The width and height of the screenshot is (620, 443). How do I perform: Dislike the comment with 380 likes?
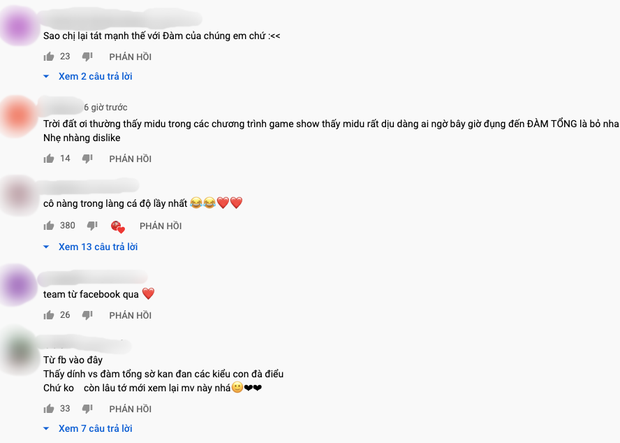tap(92, 225)
